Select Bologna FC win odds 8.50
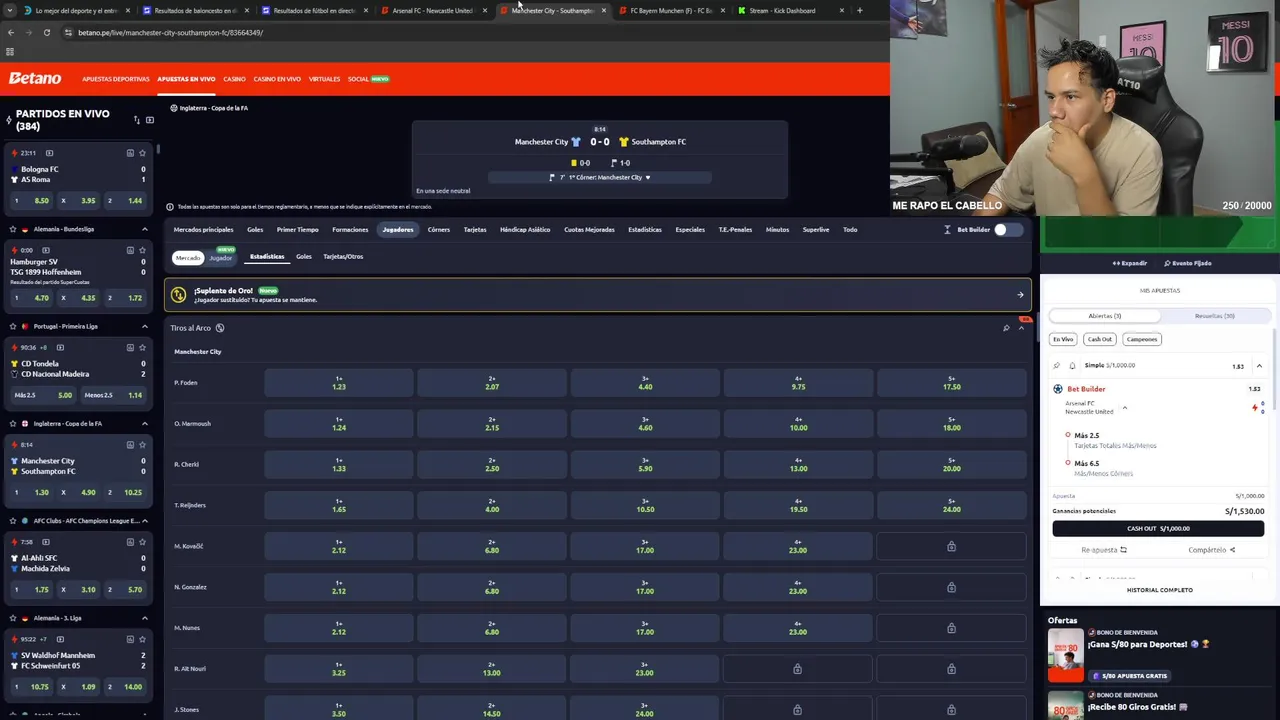1280x720 pixels. click(30, 200)
